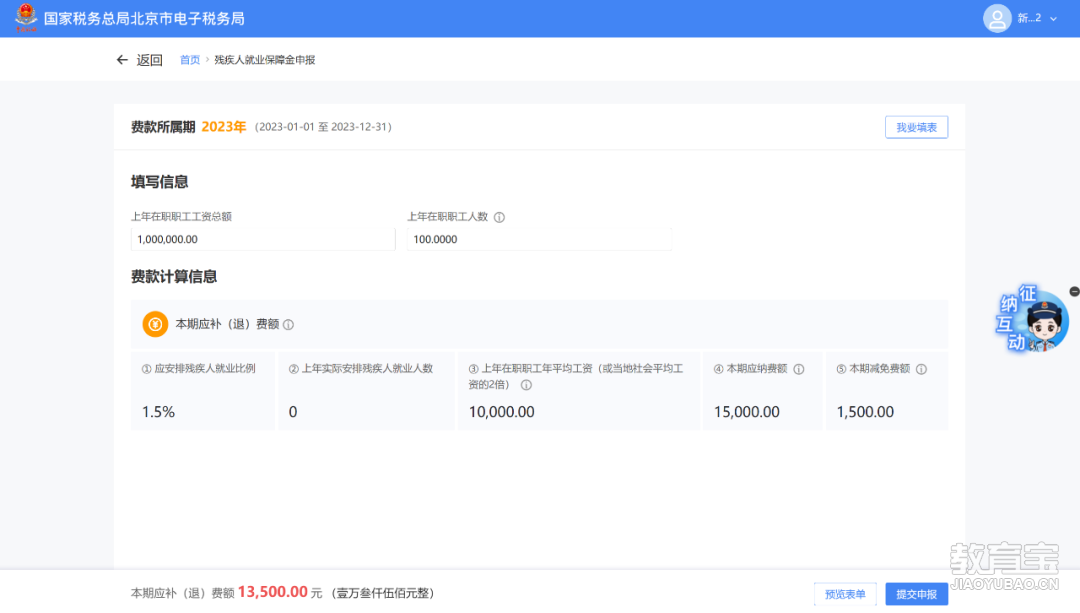Expand the account dropdown chevron

pyautogui.click(x=1053, y=19)
